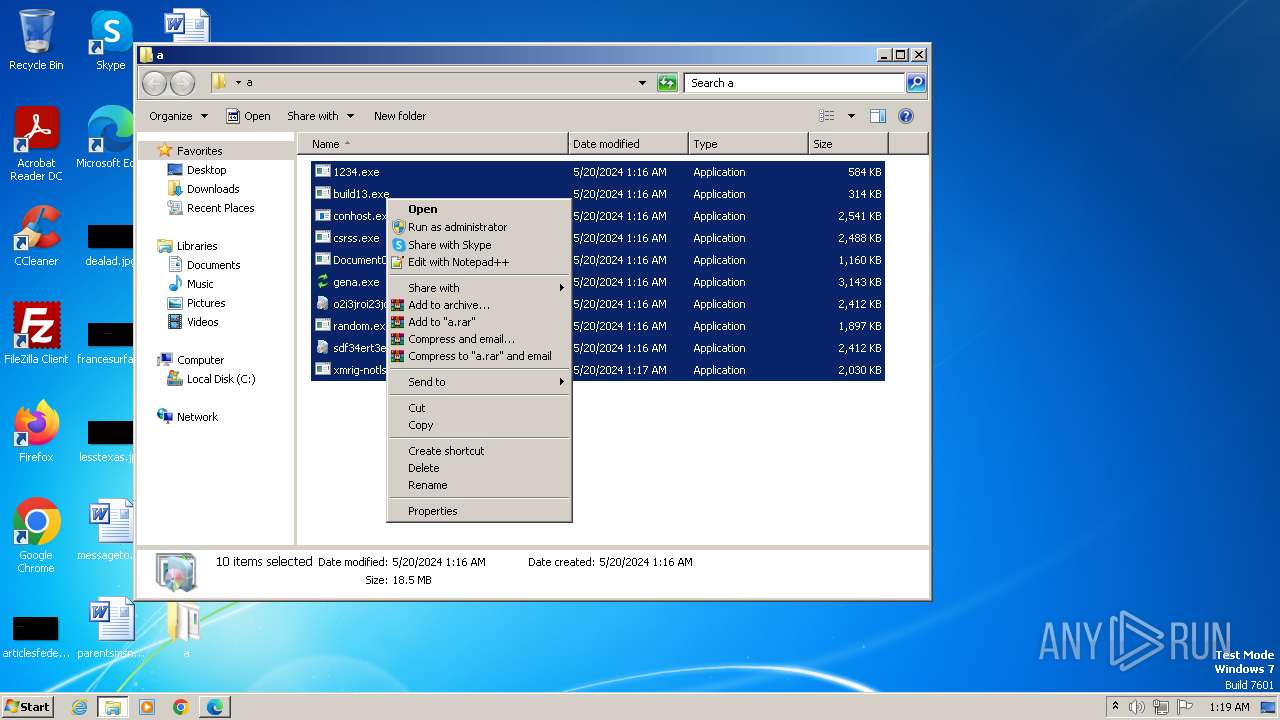The height and width of the screenshot is (720, 1280).
Task: Open the views options dropdown arrow
Action: click(851, 116)
